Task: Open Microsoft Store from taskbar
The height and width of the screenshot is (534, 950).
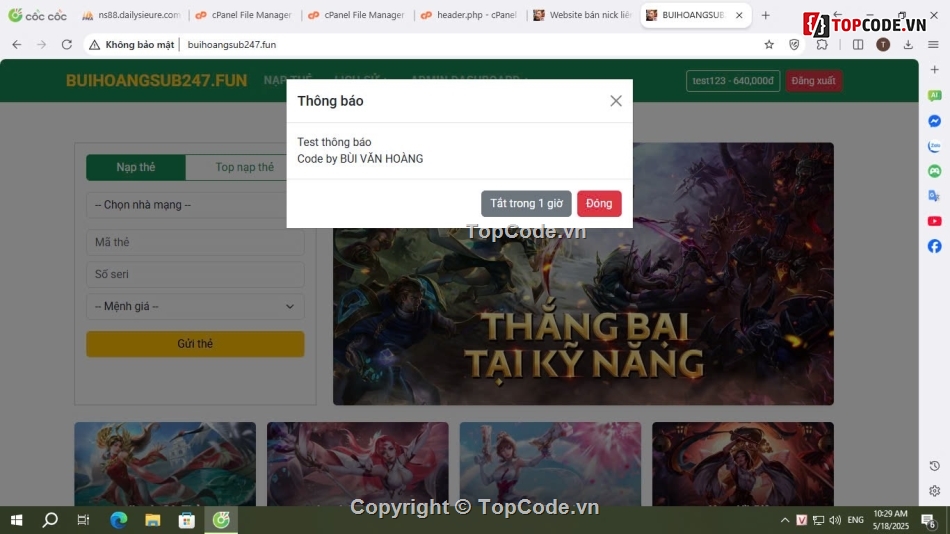Action: point(187,519)
